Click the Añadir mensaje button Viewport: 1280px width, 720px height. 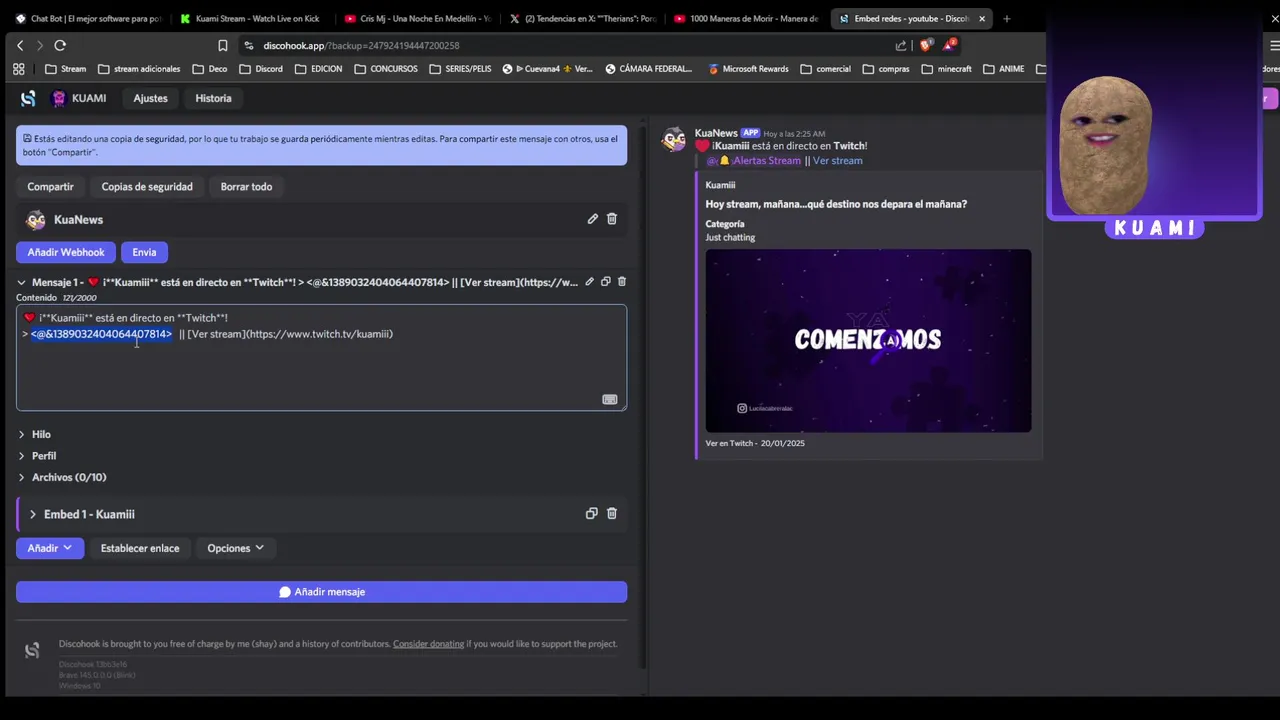[321, 592]
